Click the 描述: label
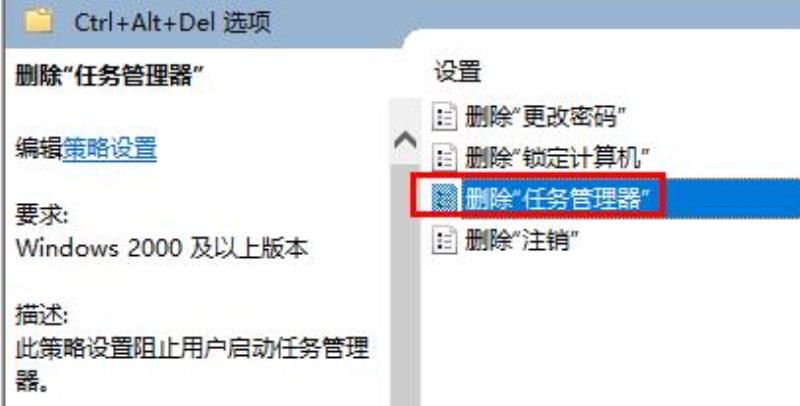The height and width of the screenshot is (406, 800). tap(42, 315)
